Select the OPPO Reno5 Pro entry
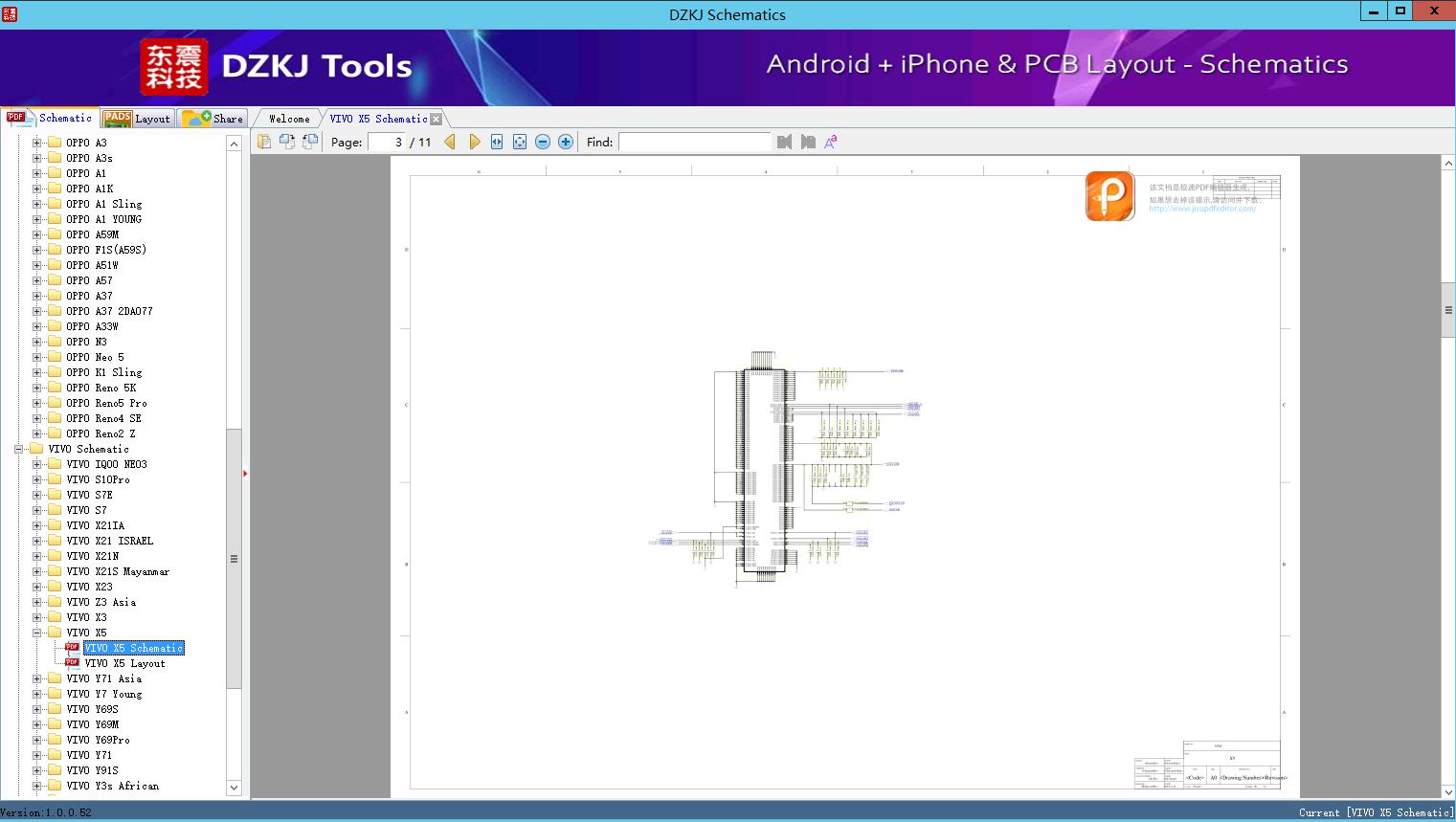Screen dimensions: 1456x822 click(x=106, y=403)
